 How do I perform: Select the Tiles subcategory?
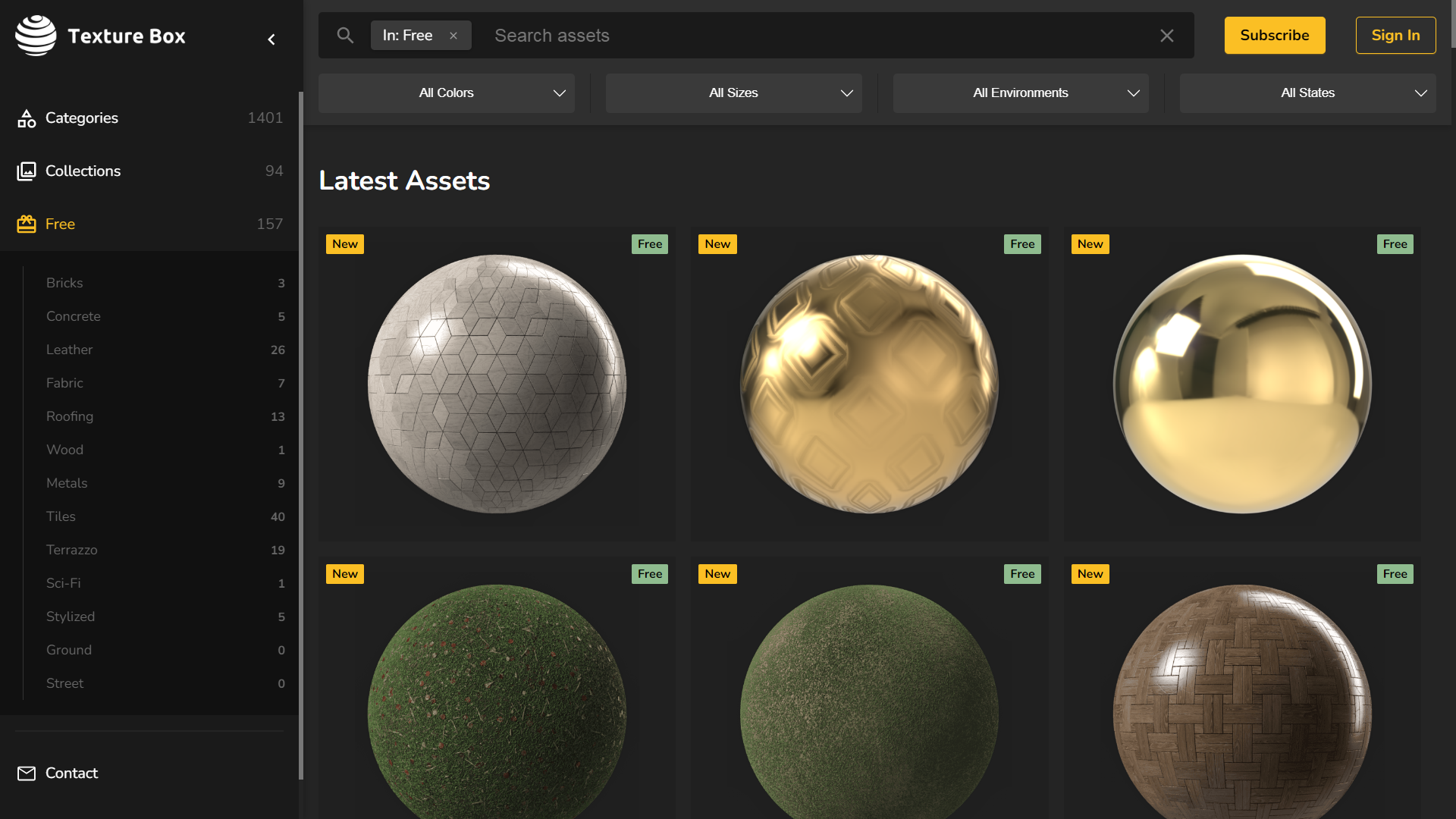pyautogui.click(x=165, y=516)
